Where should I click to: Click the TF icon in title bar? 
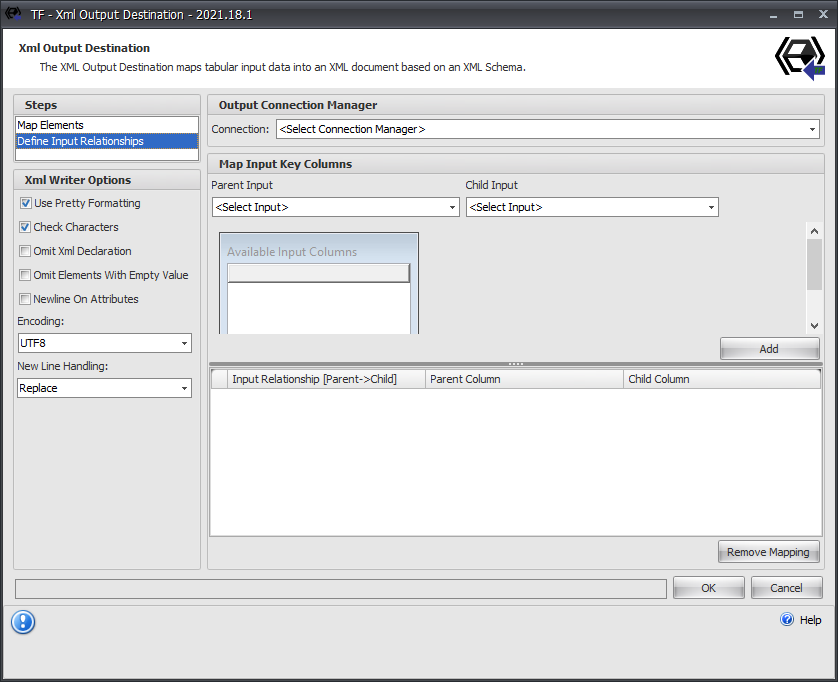(12, 14)
